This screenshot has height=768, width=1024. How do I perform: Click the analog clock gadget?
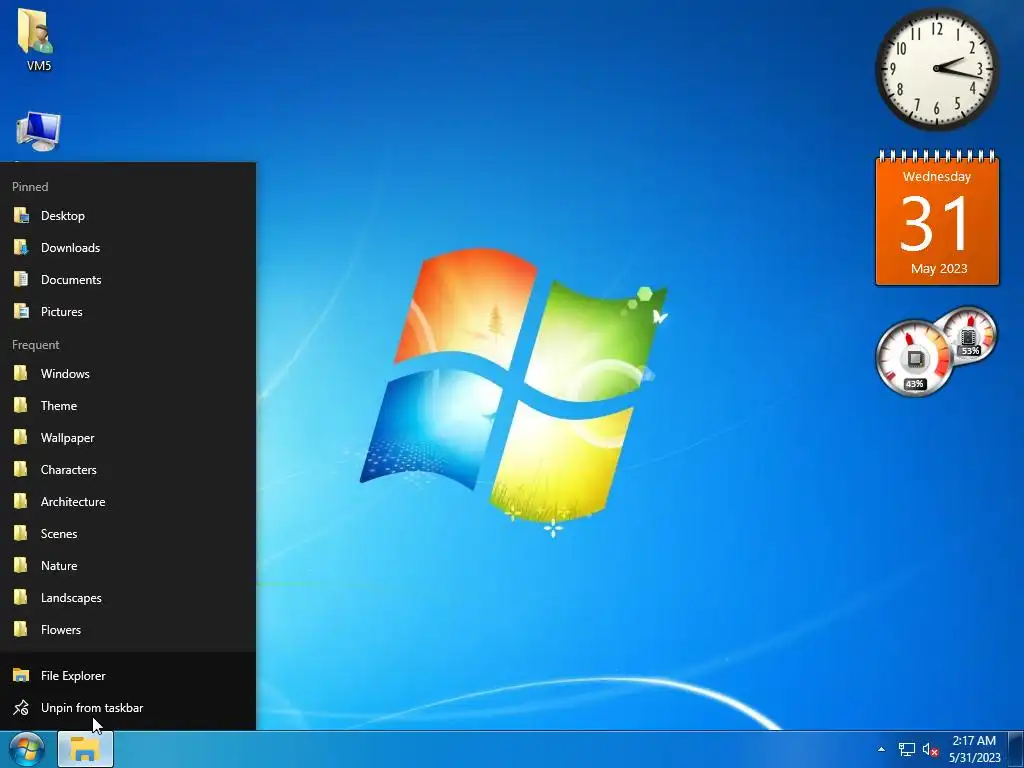click(x=937, y=69)
